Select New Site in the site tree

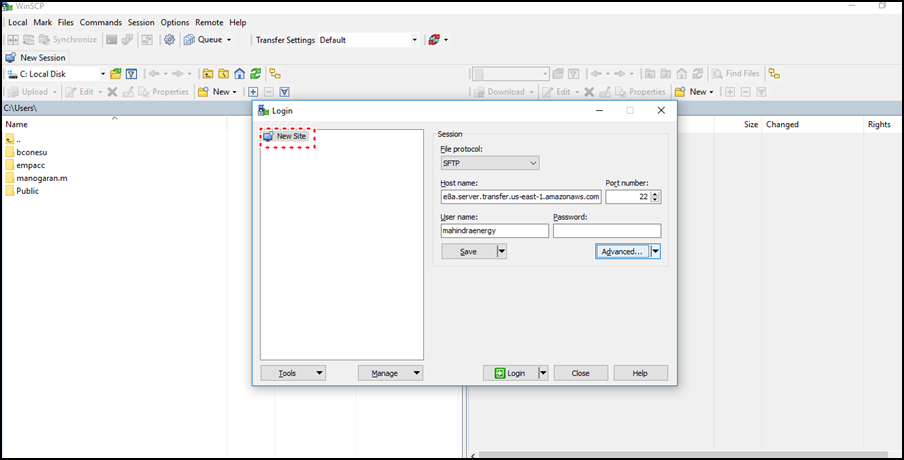pos(287,136)
